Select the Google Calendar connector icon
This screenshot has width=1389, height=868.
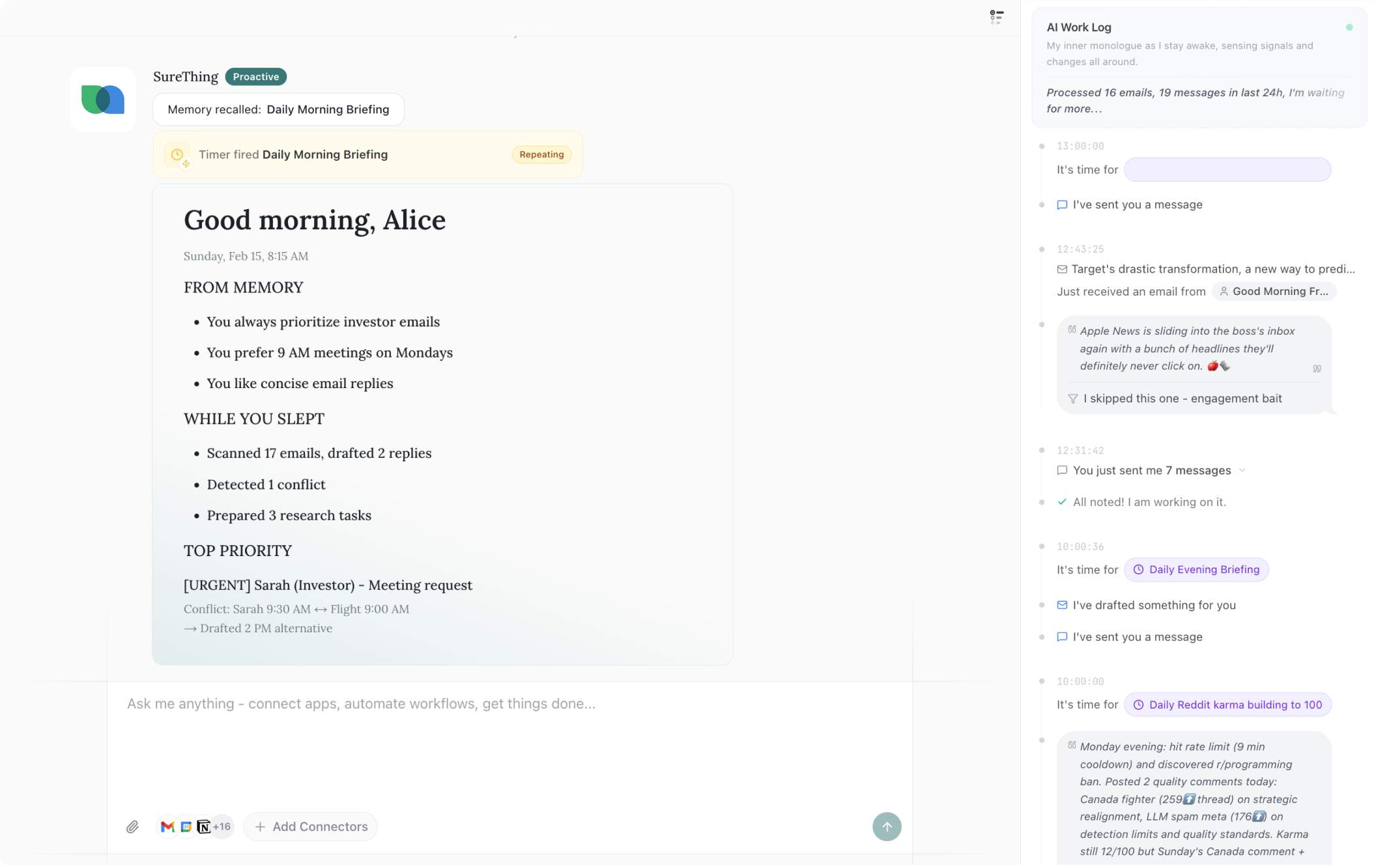185,826
